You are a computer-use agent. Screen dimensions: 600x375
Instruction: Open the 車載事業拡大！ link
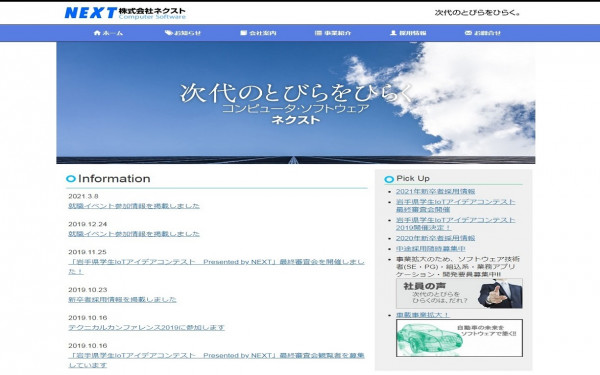click(x=422, y=315)
